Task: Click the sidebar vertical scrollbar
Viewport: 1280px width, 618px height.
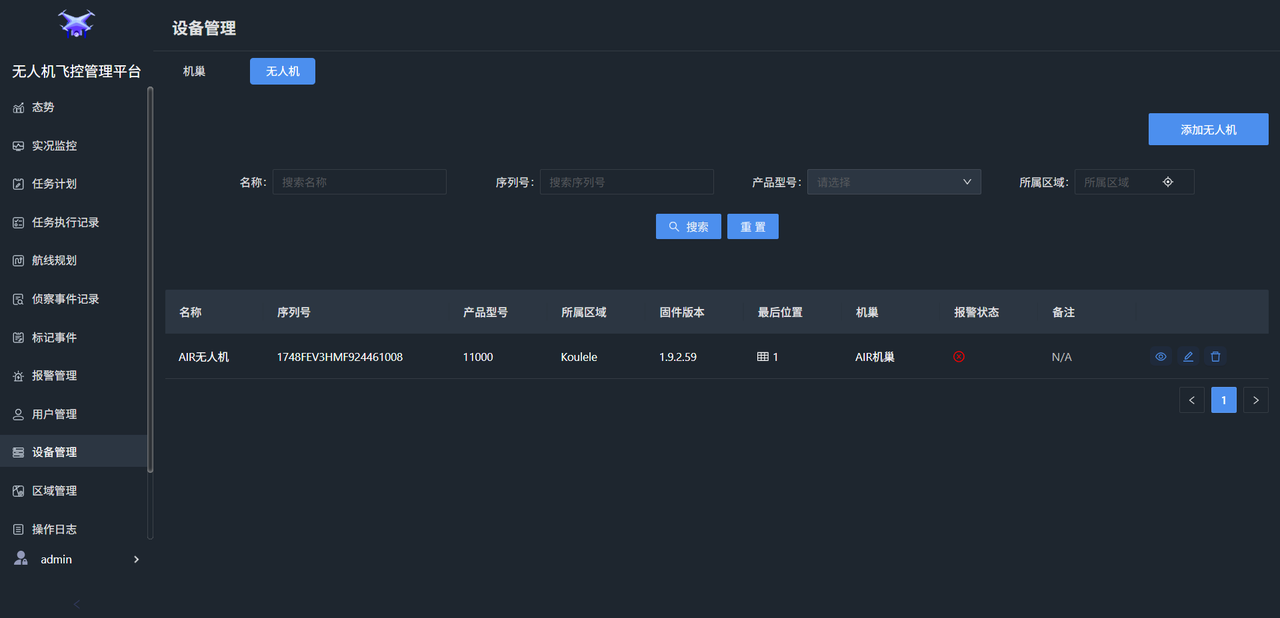Action: coord(150,280)
